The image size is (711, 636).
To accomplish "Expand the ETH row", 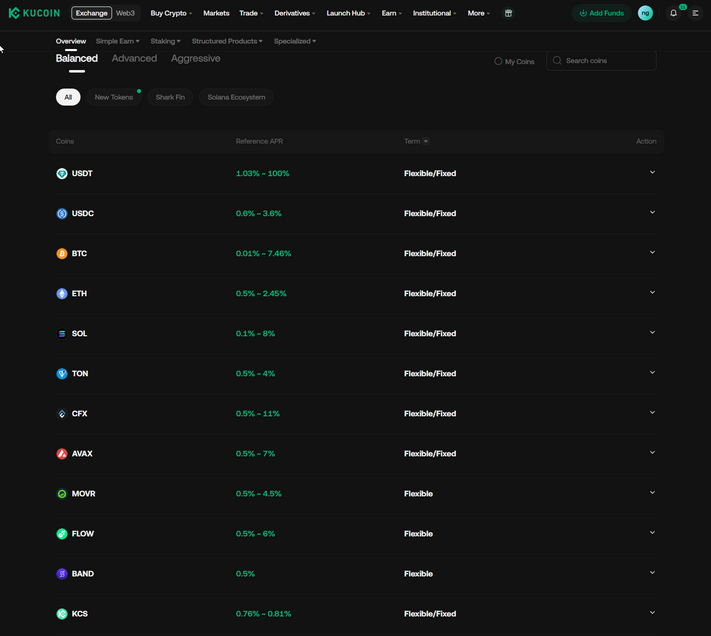I will pyautogui.click(x=652, y=292).
